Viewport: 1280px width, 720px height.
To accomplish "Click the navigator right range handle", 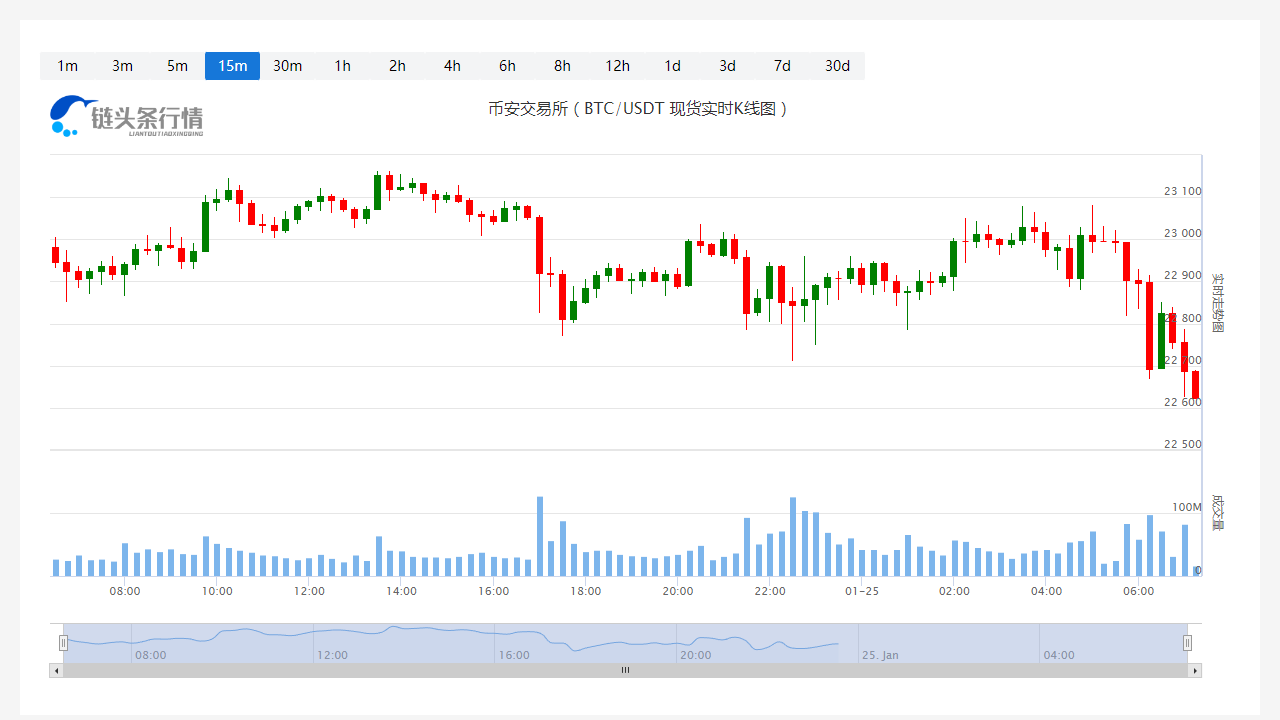I will click(x=1188, y=643).
